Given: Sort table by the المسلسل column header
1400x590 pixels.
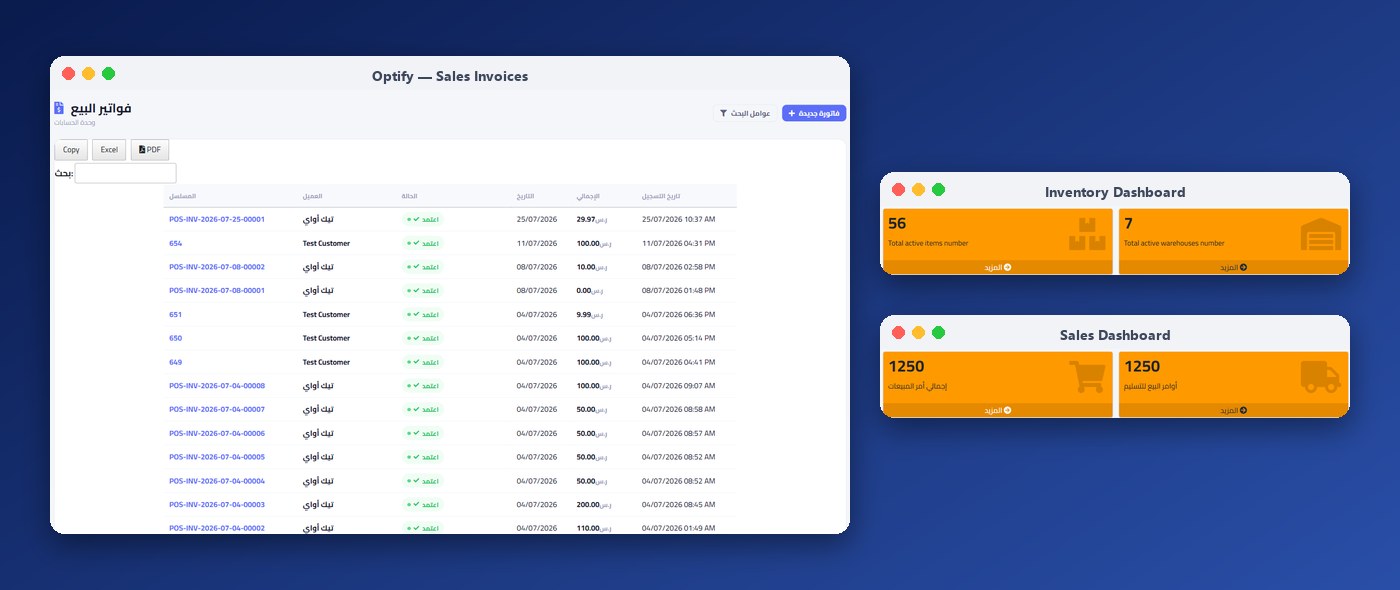Looking at the screenshot, I should (182, 195).
